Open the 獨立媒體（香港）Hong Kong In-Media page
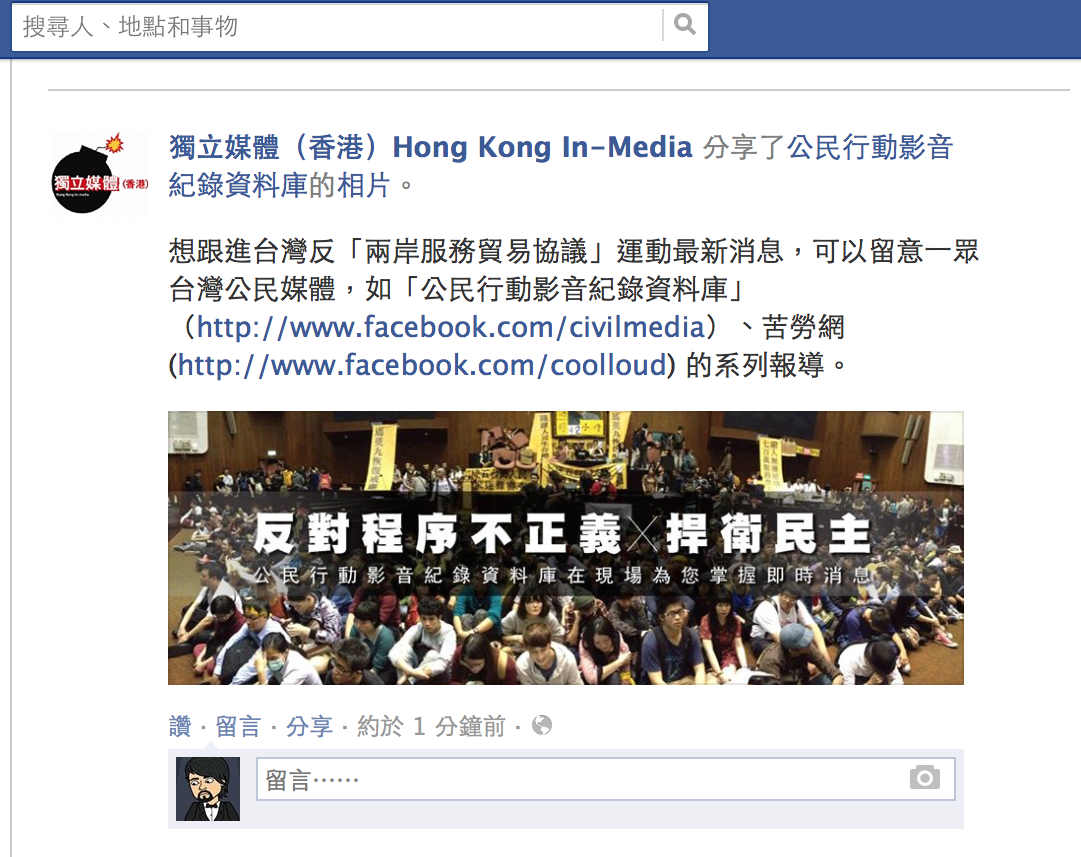The height and width of the screenshot is (857, 1081). [430, 148]
